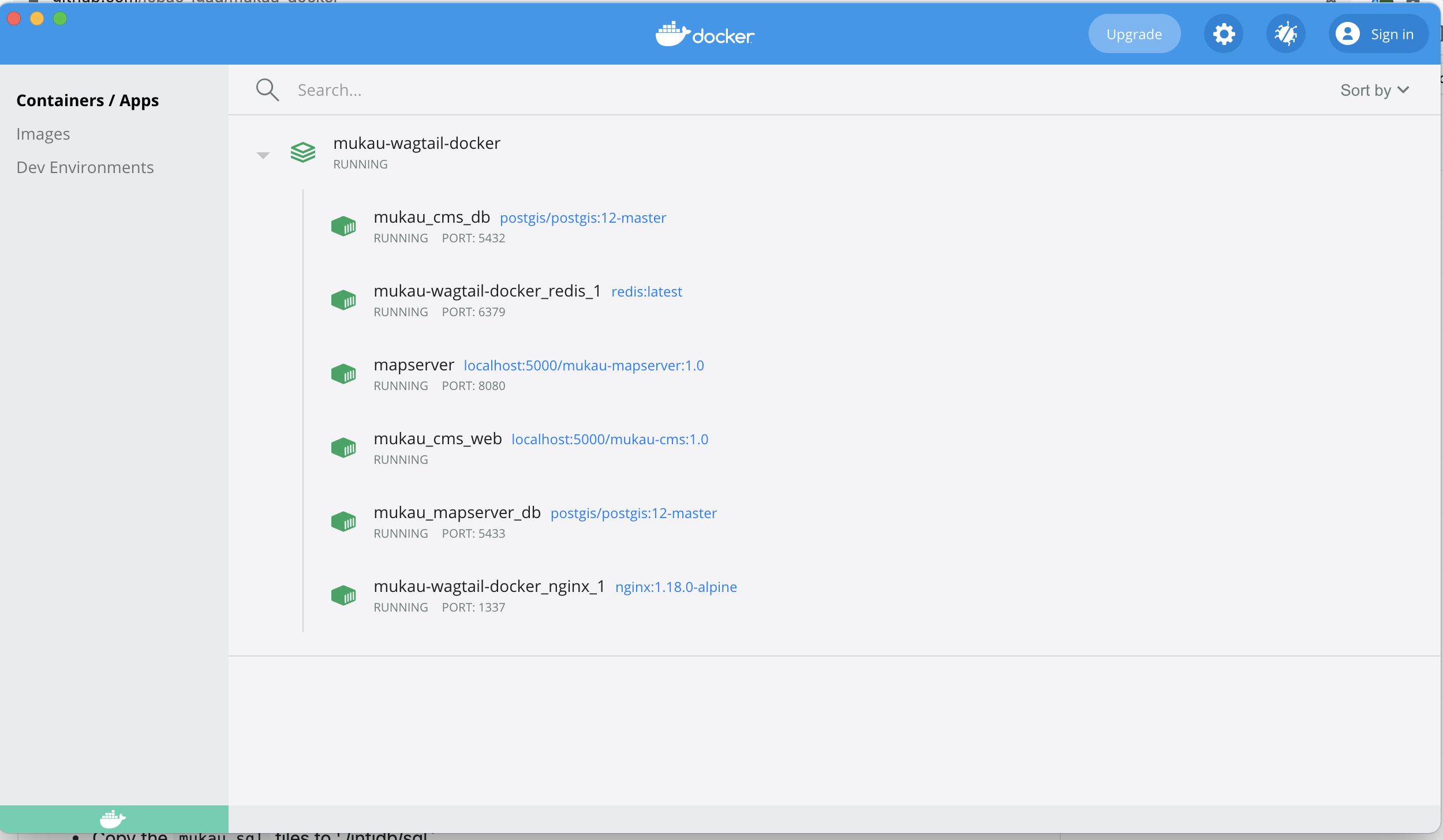This screenshot has width=1443, height=840.
Task: Select the mukau-wagtail-docker app name
Action: pyautogui.click(x=417, y=144)
